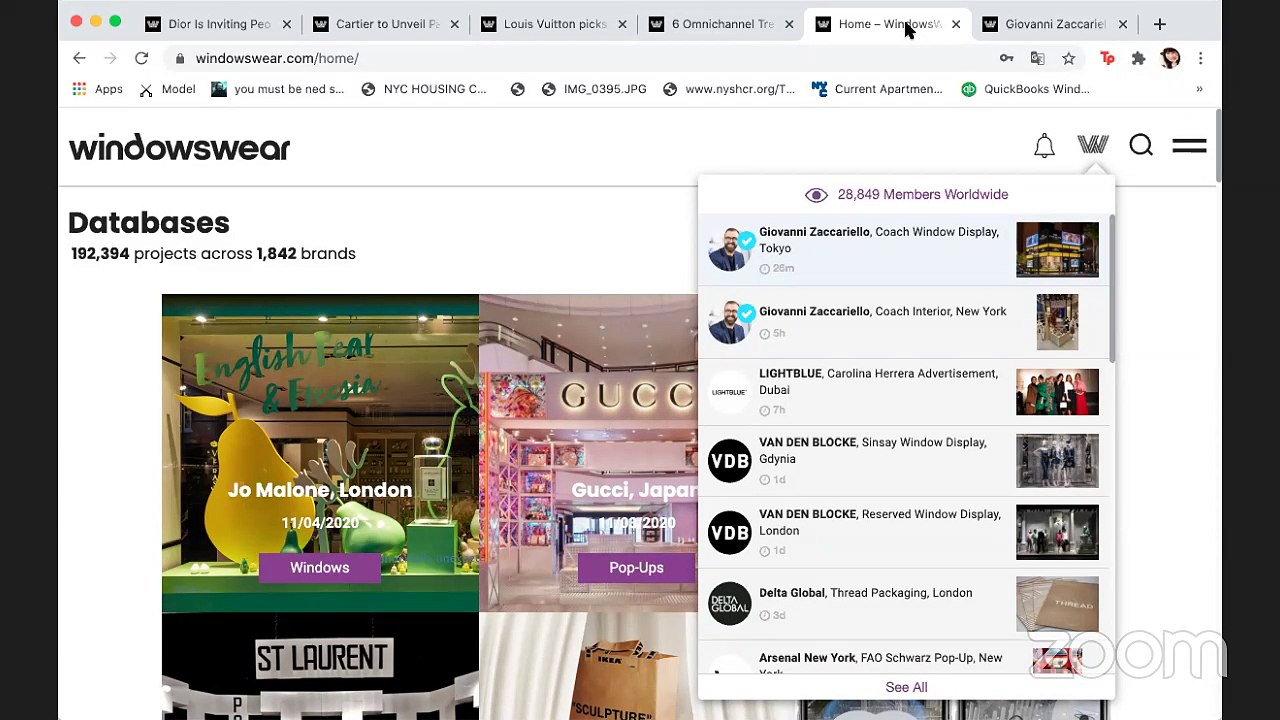Open VAN DEN BLOCKE Reserved Window Display entry
Viewport: 1280px width, 720px height.
[x=903, y=532]
